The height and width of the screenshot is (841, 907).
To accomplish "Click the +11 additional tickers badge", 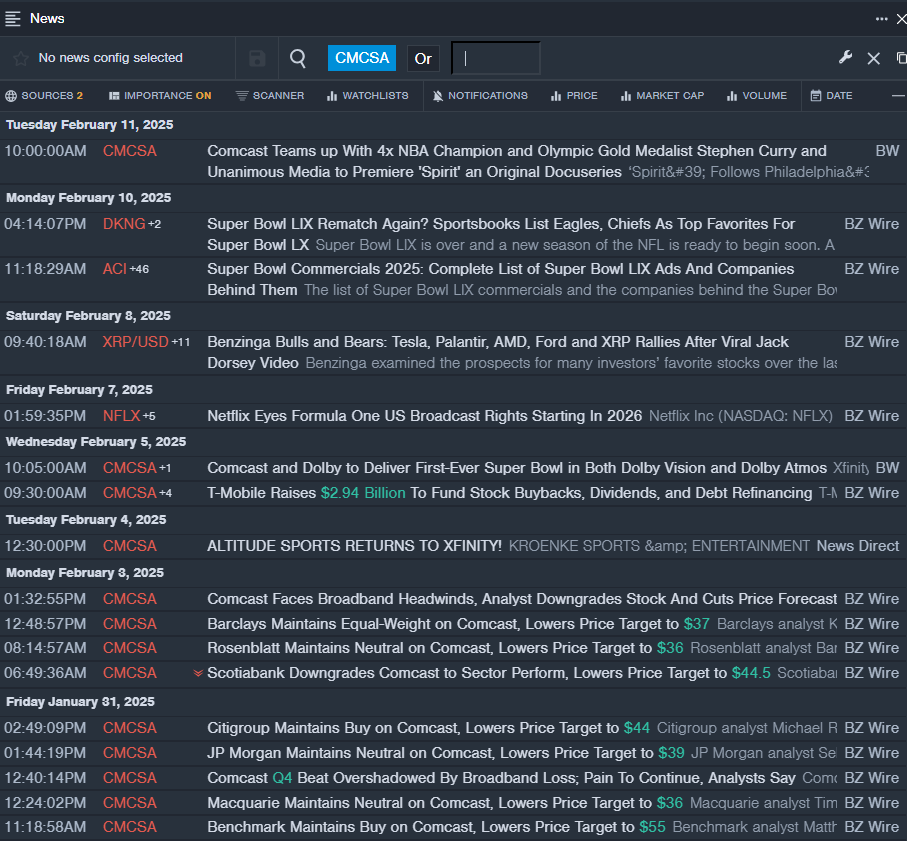I will tap(181, 342).
